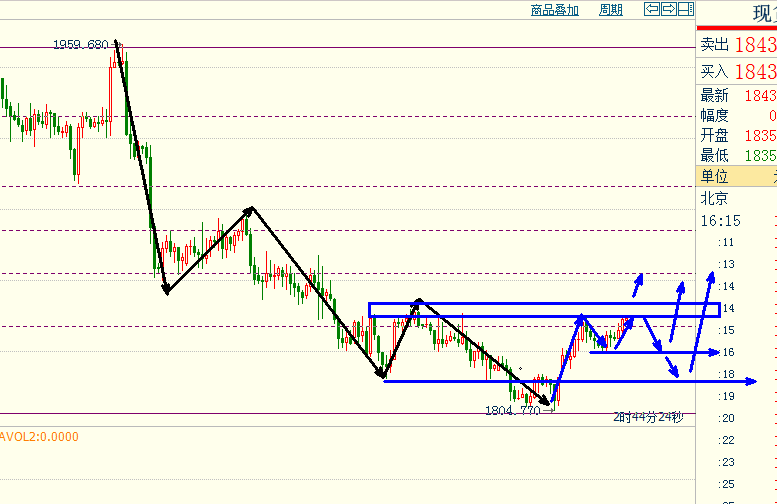777x504 pixels.
Task: Select the 开盘 opening price row
Action: click(x=737, y=136)
